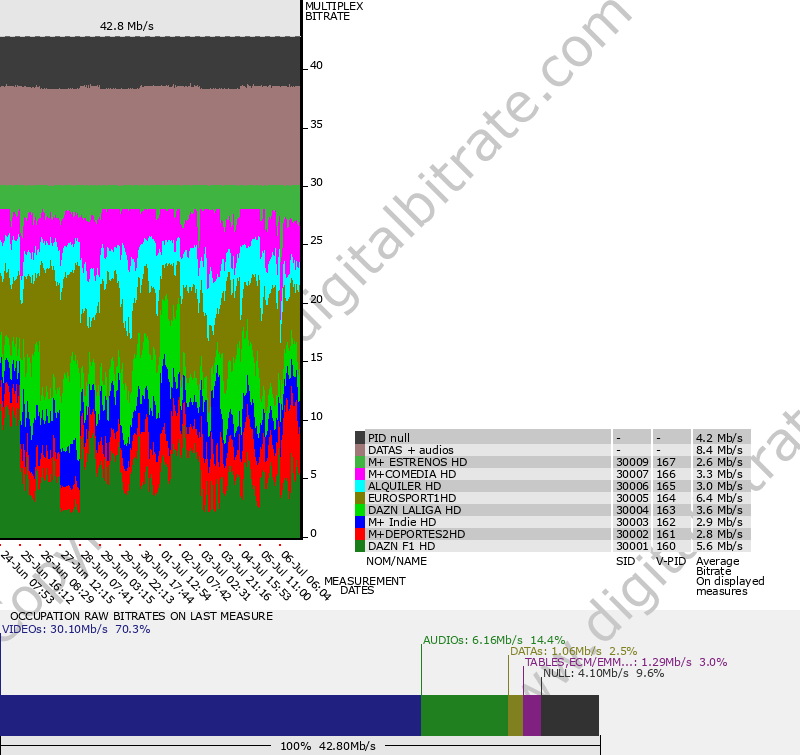Select the PID null channel name
This screenshot has width=800, height=755.
389,438
